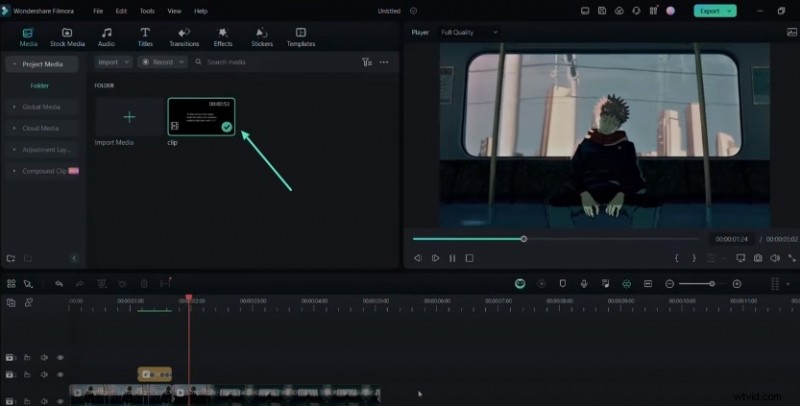Open the Titles tab
The image size is (800, 406).
pyautogui.click(x=145, y=37)
